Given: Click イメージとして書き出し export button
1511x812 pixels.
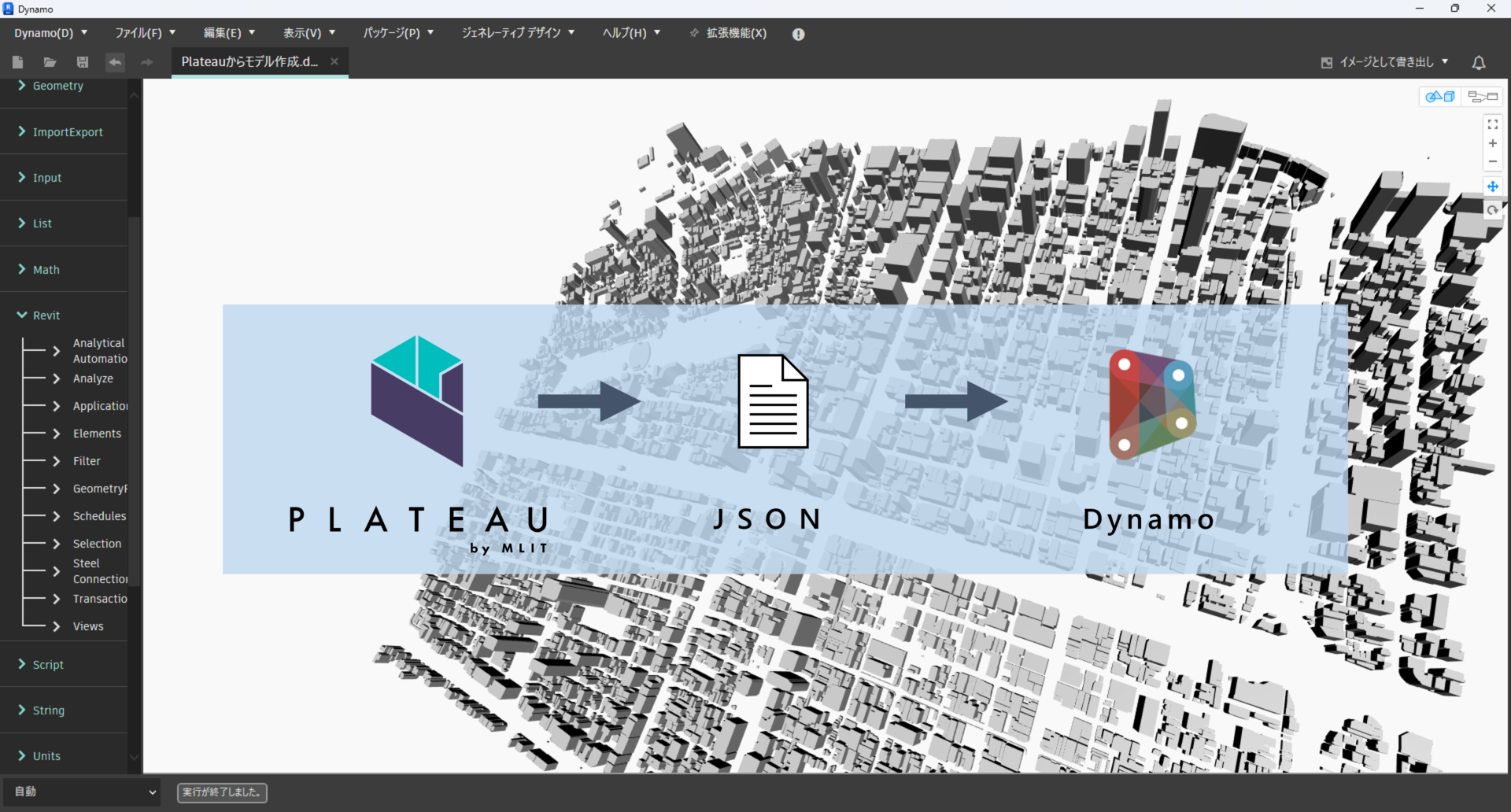Looking at the screenshot, I should (x=1385, y=61).
